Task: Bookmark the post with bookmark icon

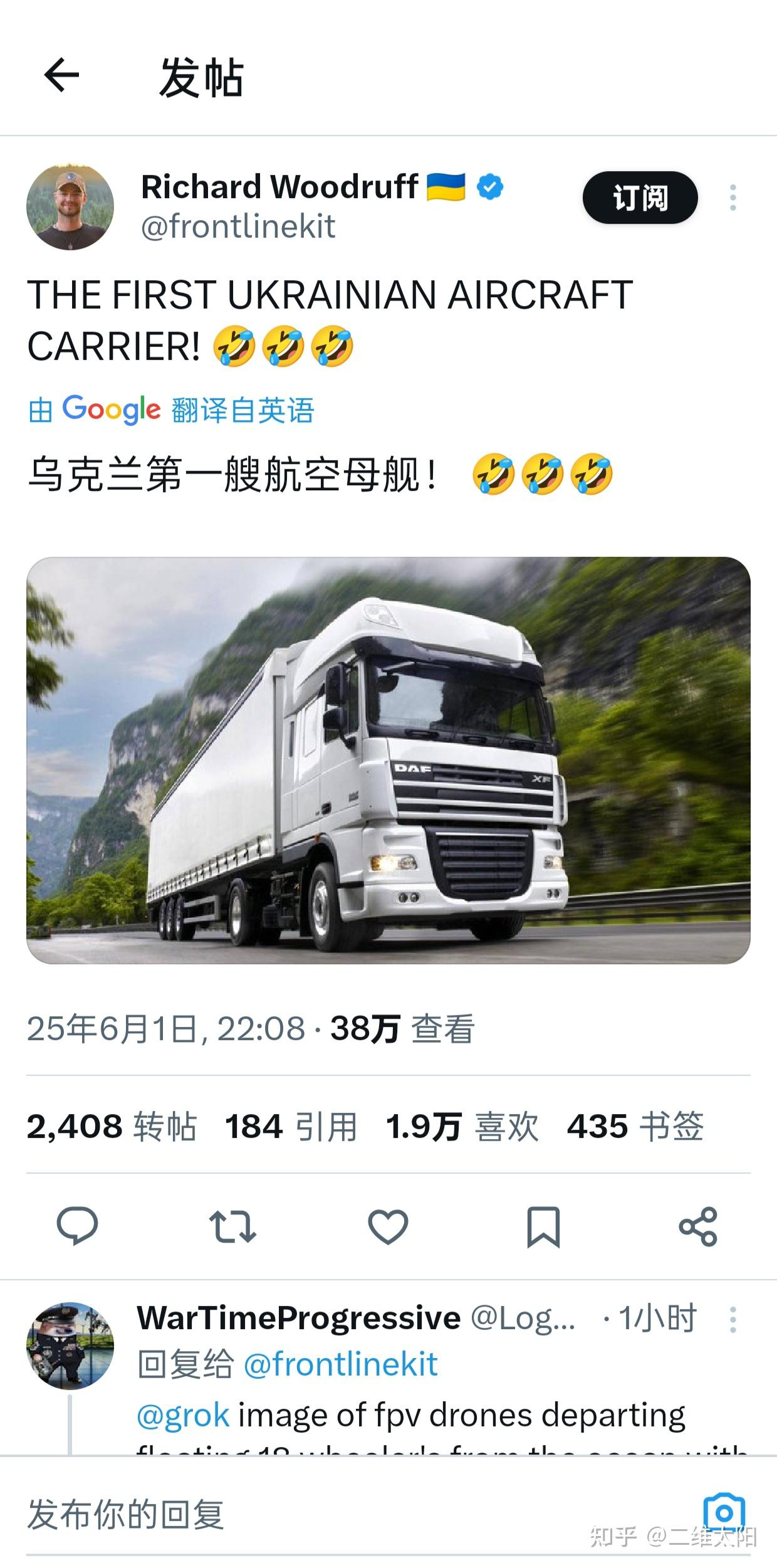Action: (543, 1226)
